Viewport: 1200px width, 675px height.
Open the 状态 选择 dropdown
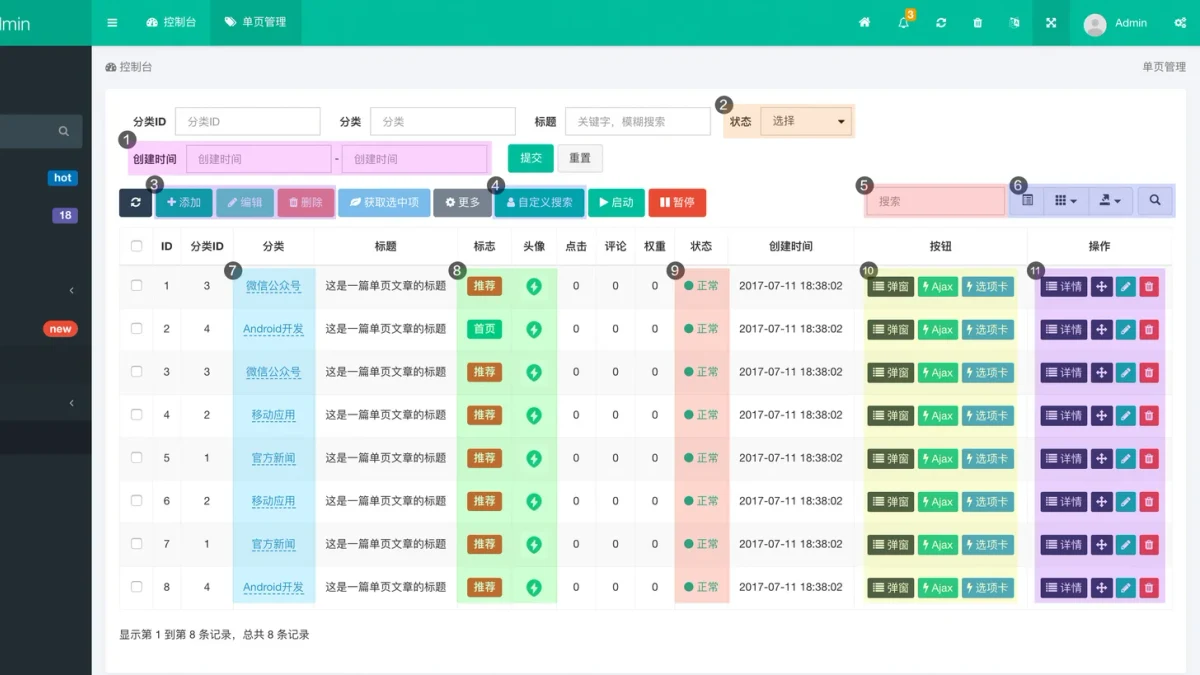coord(806,121)
